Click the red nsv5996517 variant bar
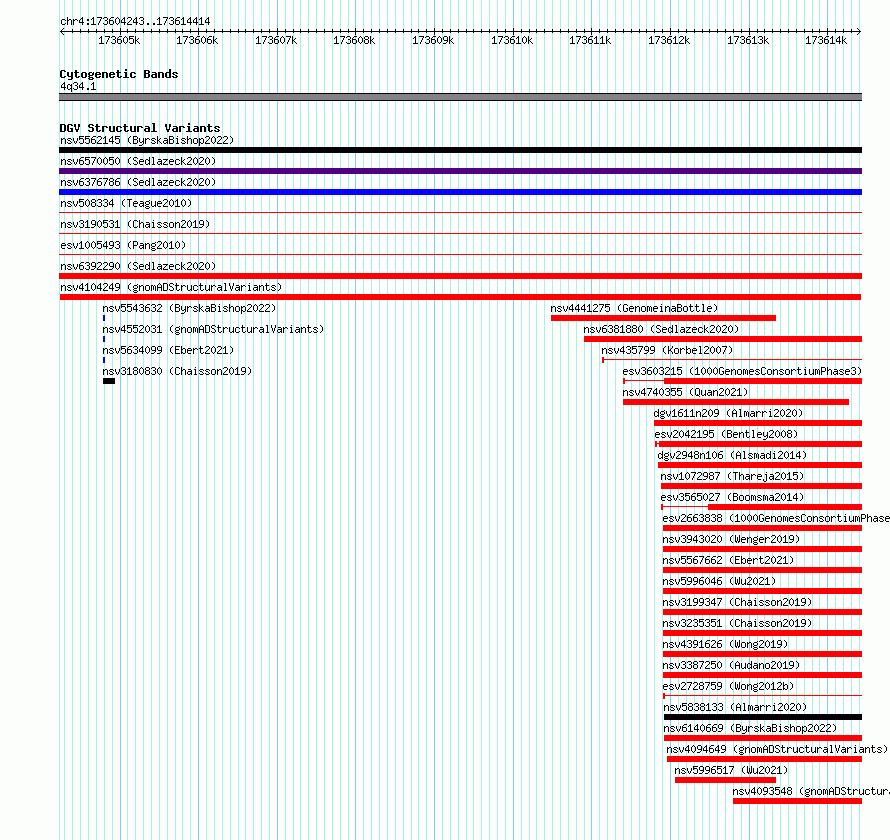Image resolution: width=890 pixels, height=840 pixels. coord(725,780)
